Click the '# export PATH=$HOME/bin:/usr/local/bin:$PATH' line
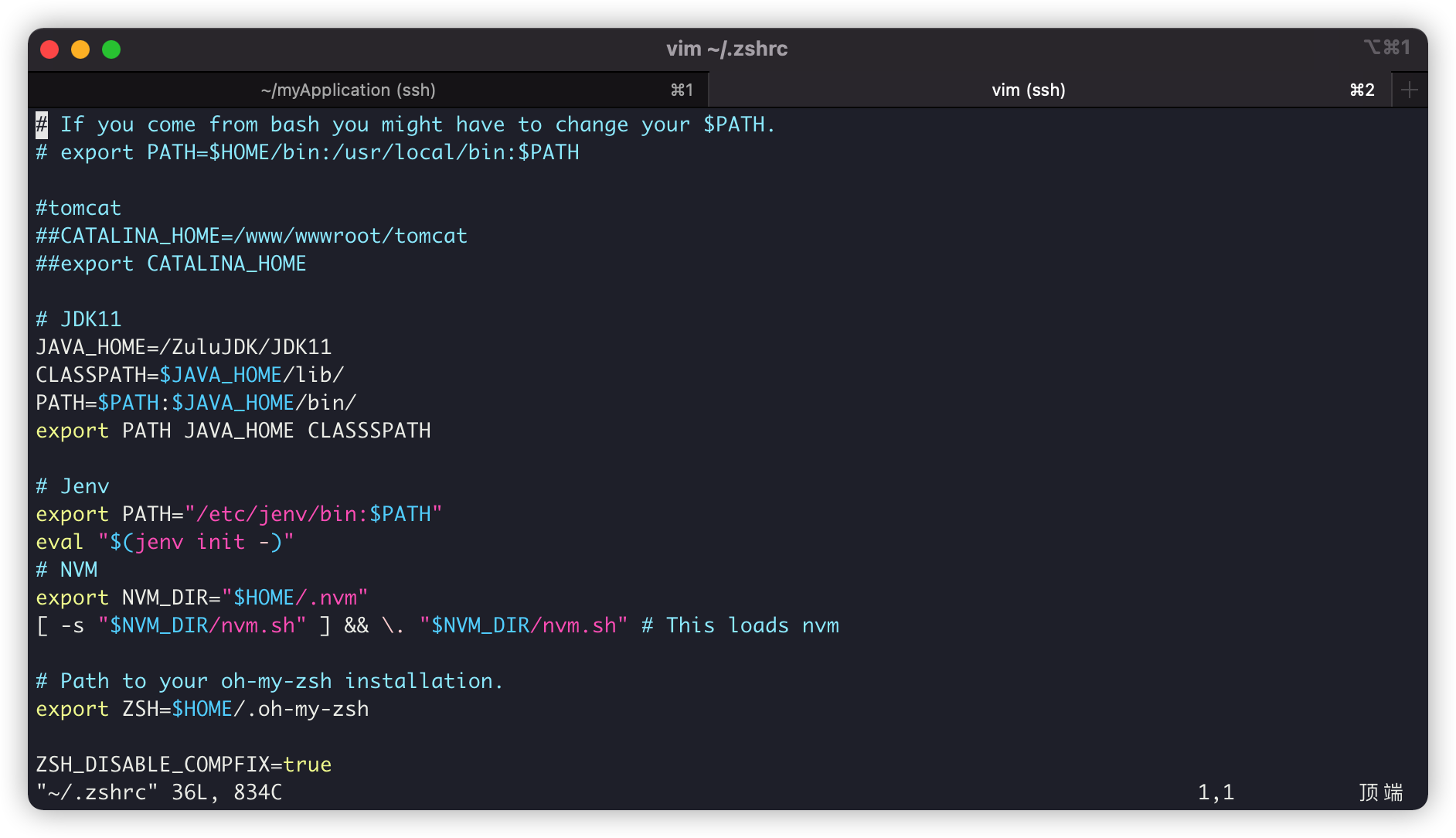Viewport: 1456px width, 838px height. coord(308,152)
